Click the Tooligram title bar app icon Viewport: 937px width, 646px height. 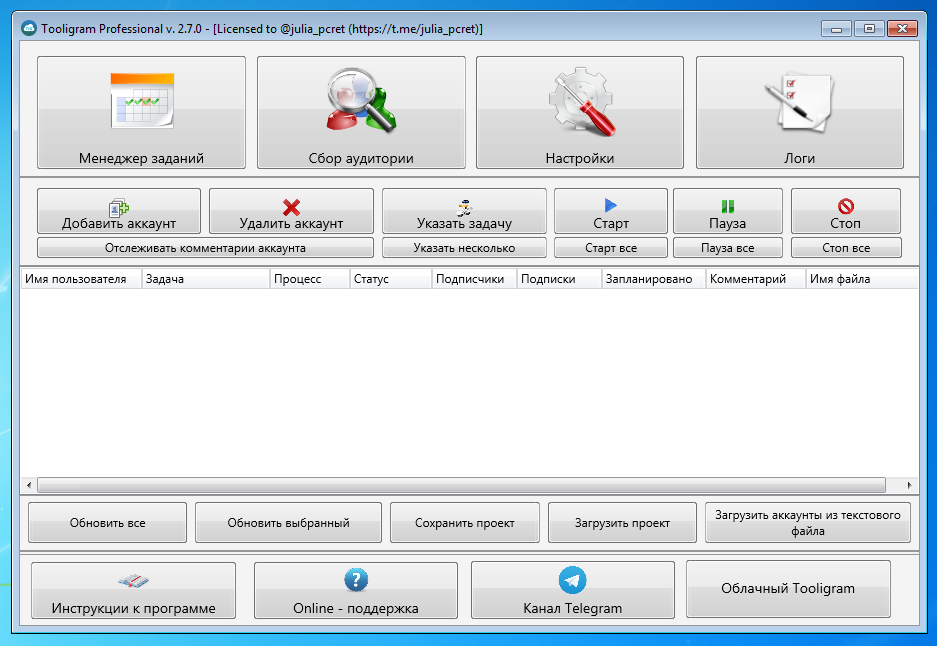(x=29, y=28)
